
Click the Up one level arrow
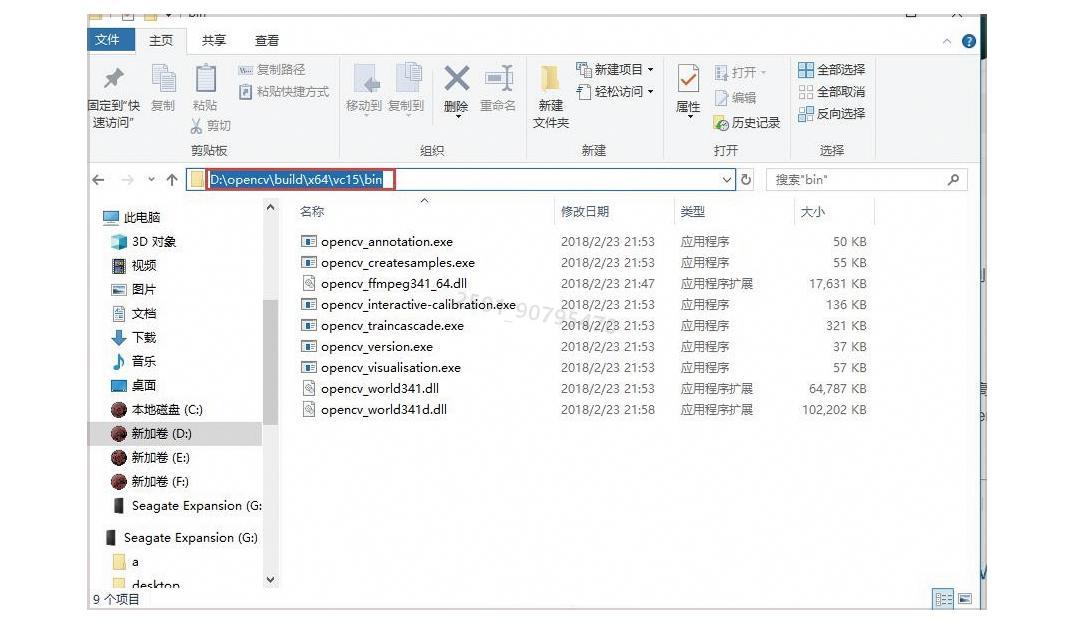tap(171, 180)
